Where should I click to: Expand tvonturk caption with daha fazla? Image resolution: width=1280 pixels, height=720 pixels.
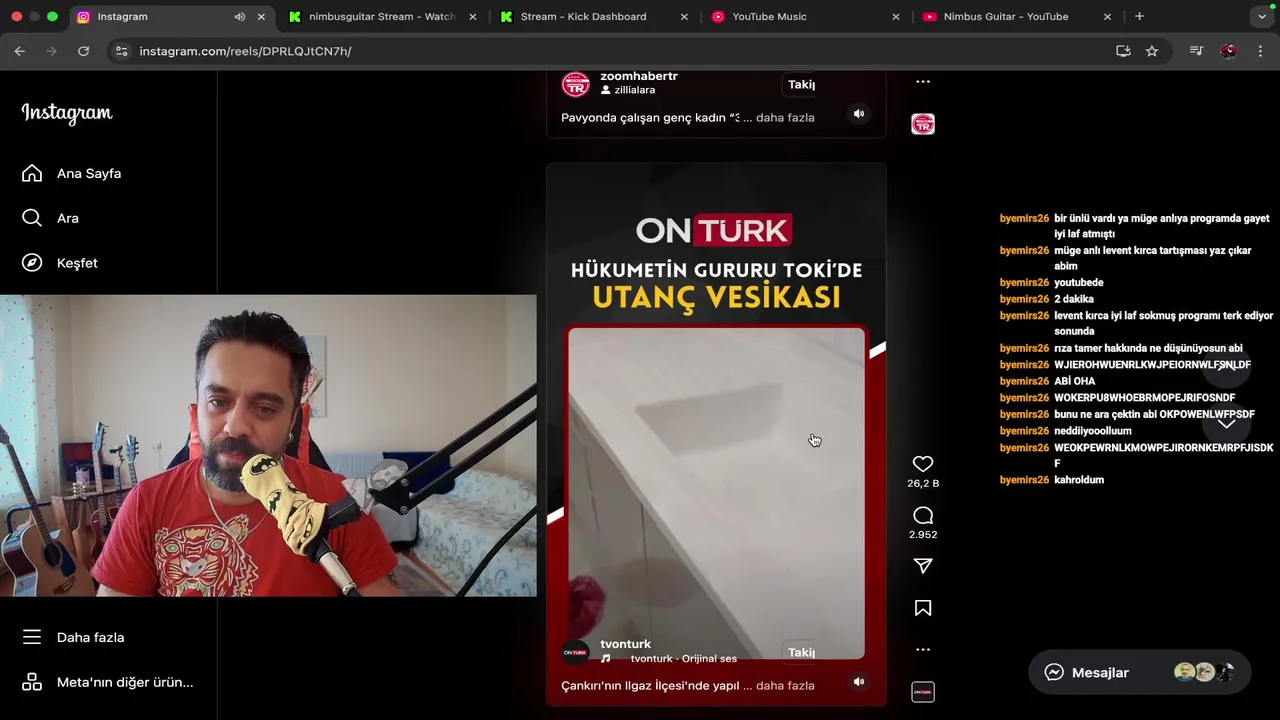[785, 686]
